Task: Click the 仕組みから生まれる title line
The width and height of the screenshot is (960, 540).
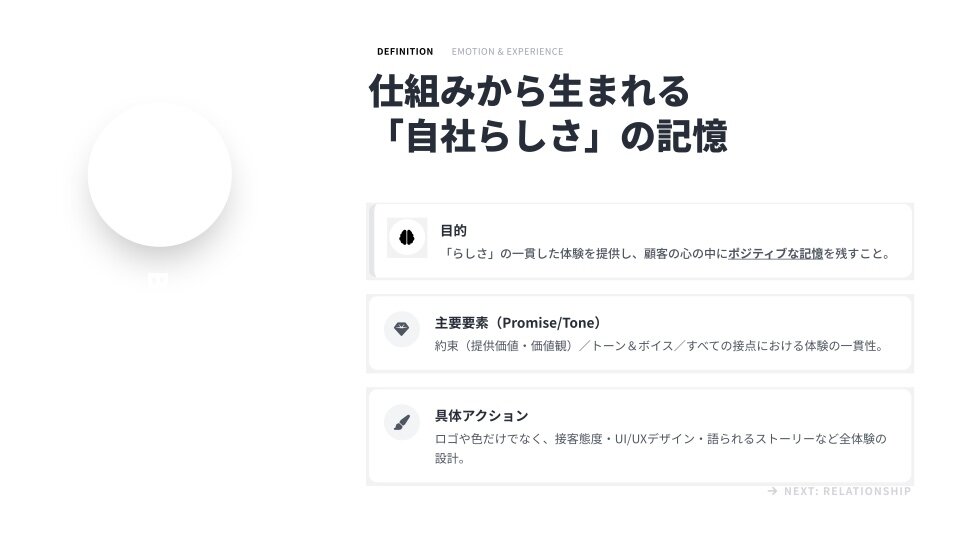Action: (529, 92)
